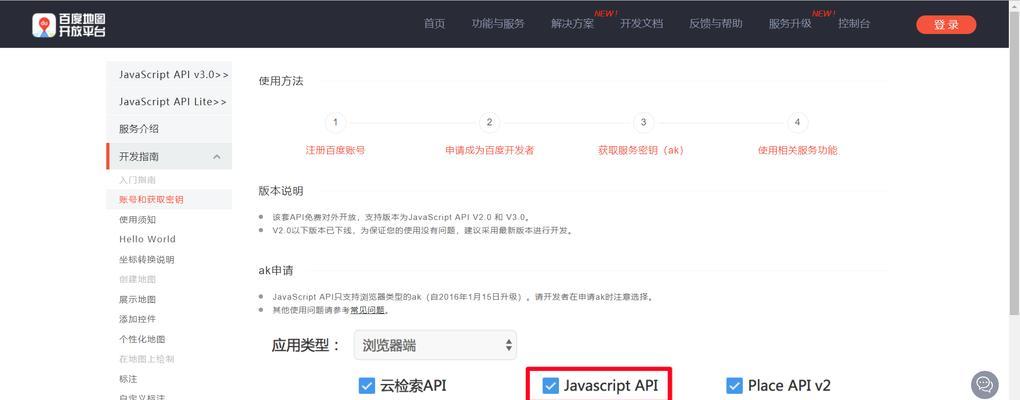The image size is (1020, 400).
Task: Click step 3 circle in 使用方法
Action: pos(643,122)
